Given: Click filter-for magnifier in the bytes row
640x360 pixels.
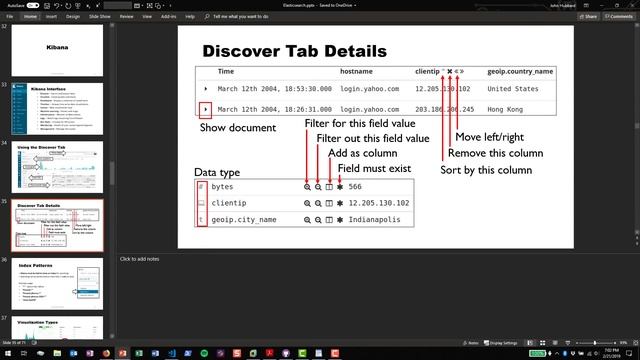Looking at the screenshot, I should [307, 187].
